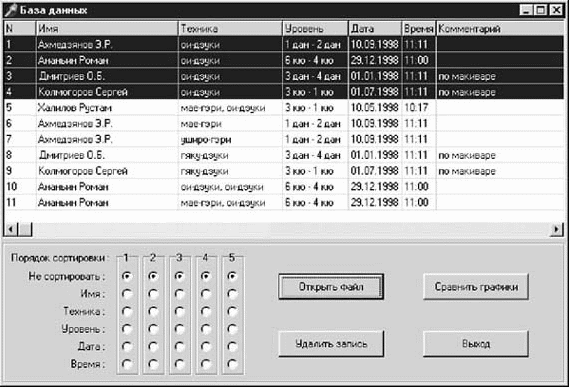Click comment 'по макиваре' in row 3
This screenshot has width=570, height=388.
pyautogui.click(x=467, y=76)
